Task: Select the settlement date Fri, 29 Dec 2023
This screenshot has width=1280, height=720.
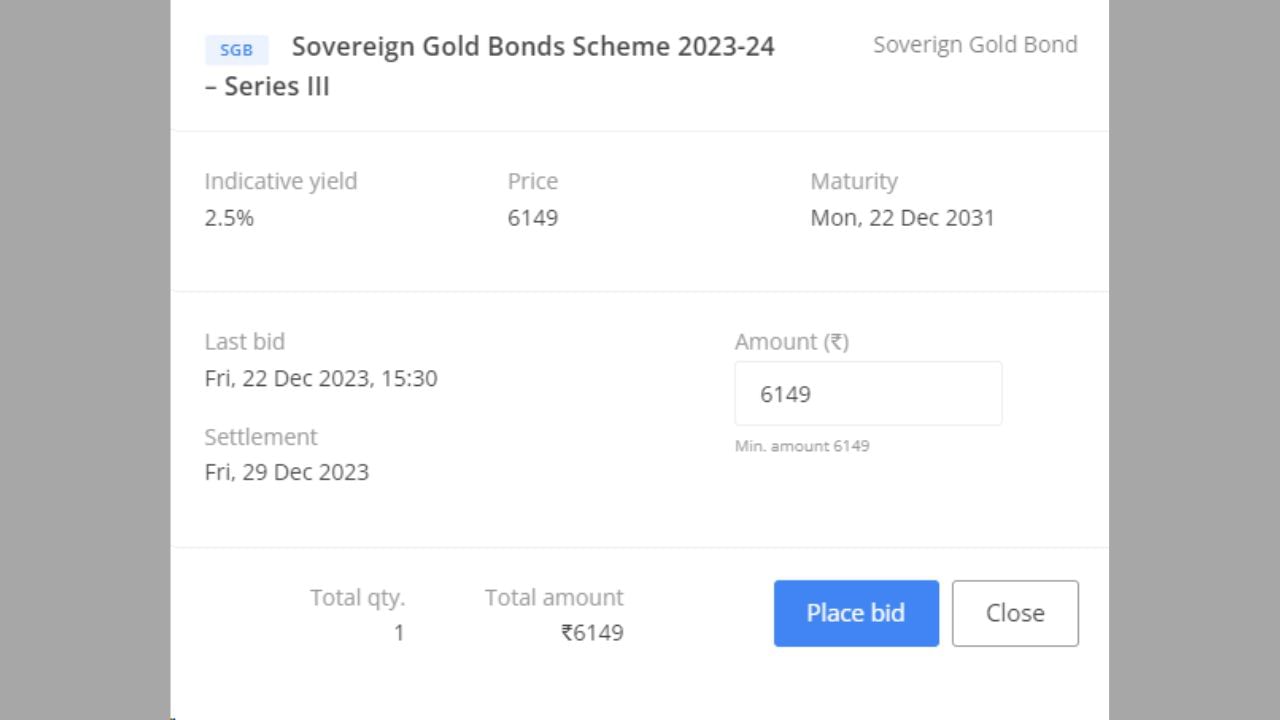Action: pos(287,472)
